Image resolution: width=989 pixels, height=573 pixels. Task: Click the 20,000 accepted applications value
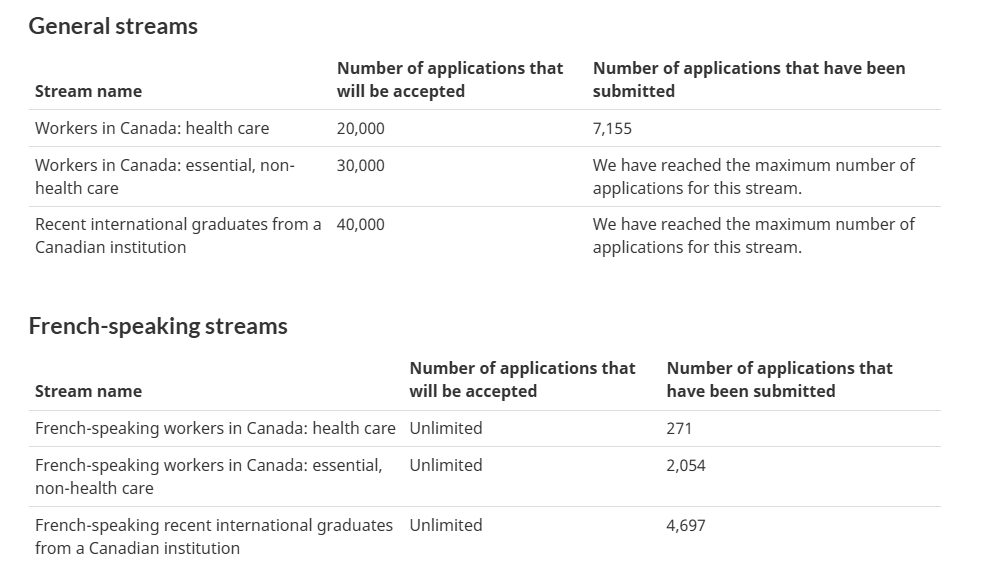(x=360, y=129)
